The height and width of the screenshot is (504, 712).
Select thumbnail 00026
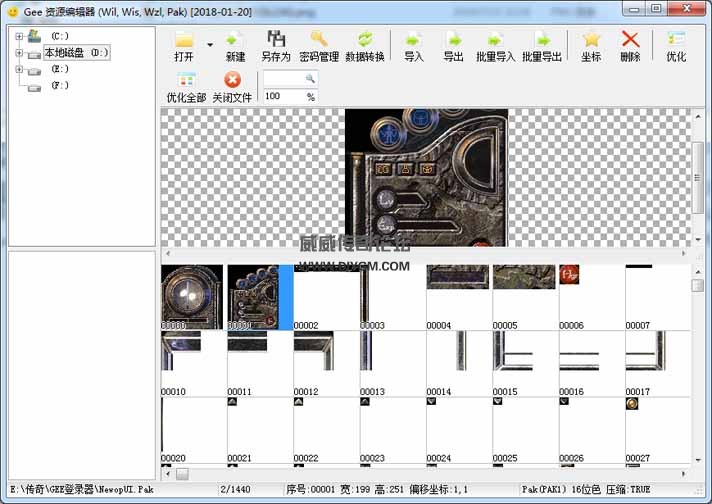[592, 430]
